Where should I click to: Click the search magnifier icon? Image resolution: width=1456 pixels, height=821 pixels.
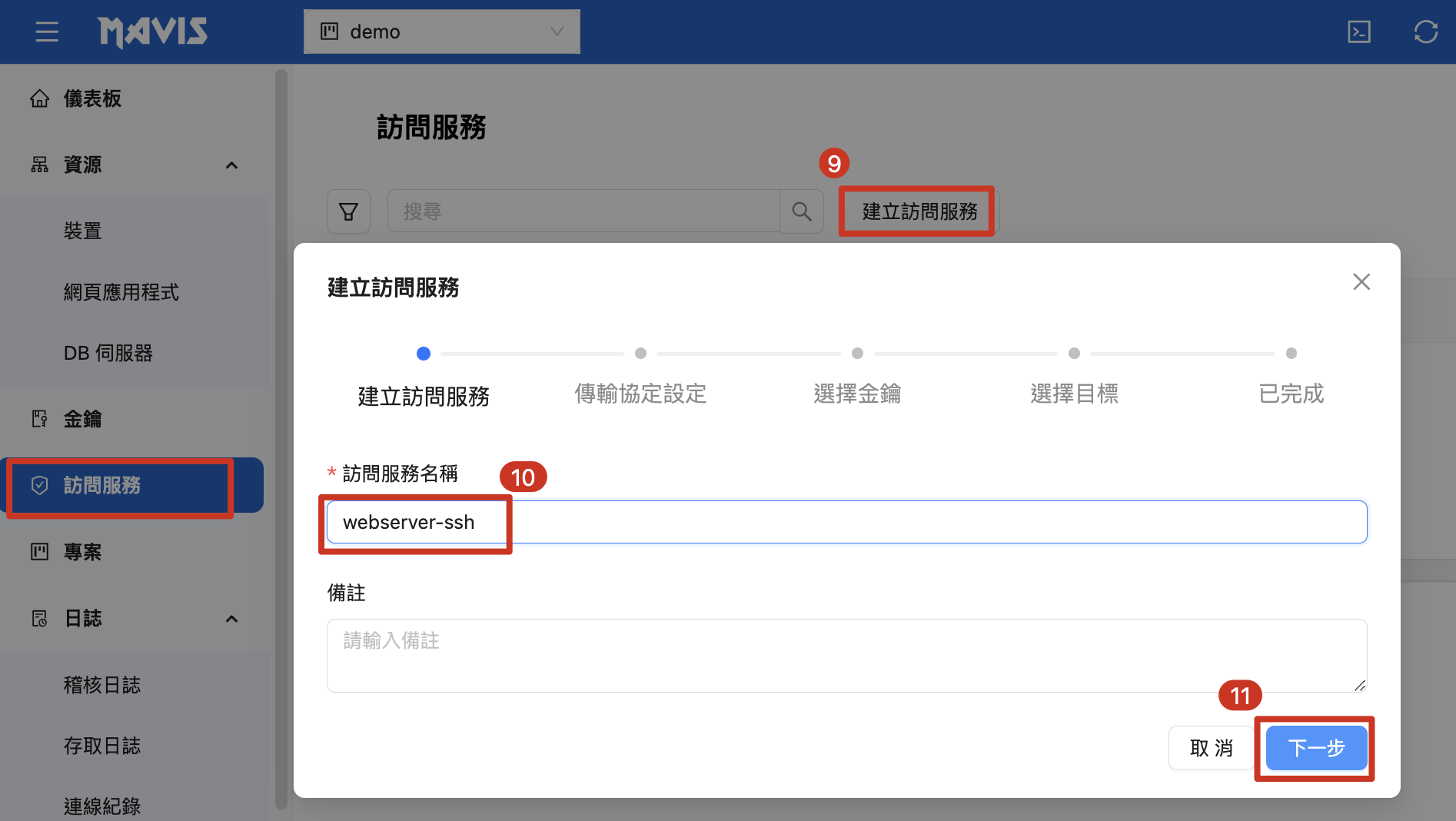coord(801,211)
